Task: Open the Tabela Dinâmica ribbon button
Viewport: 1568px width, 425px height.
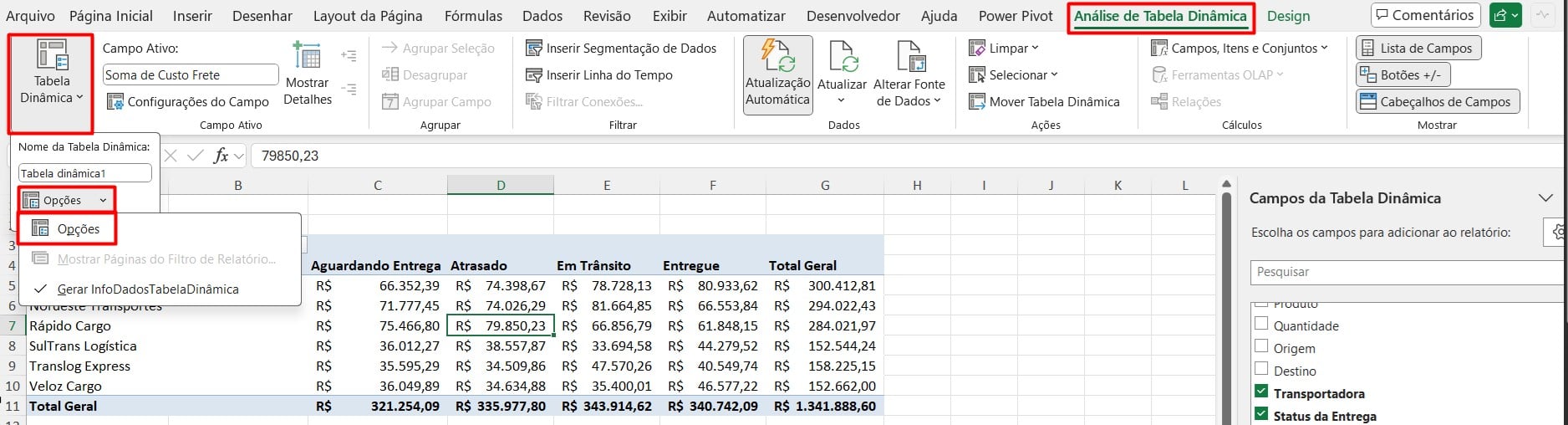Action: pos(51,74)
